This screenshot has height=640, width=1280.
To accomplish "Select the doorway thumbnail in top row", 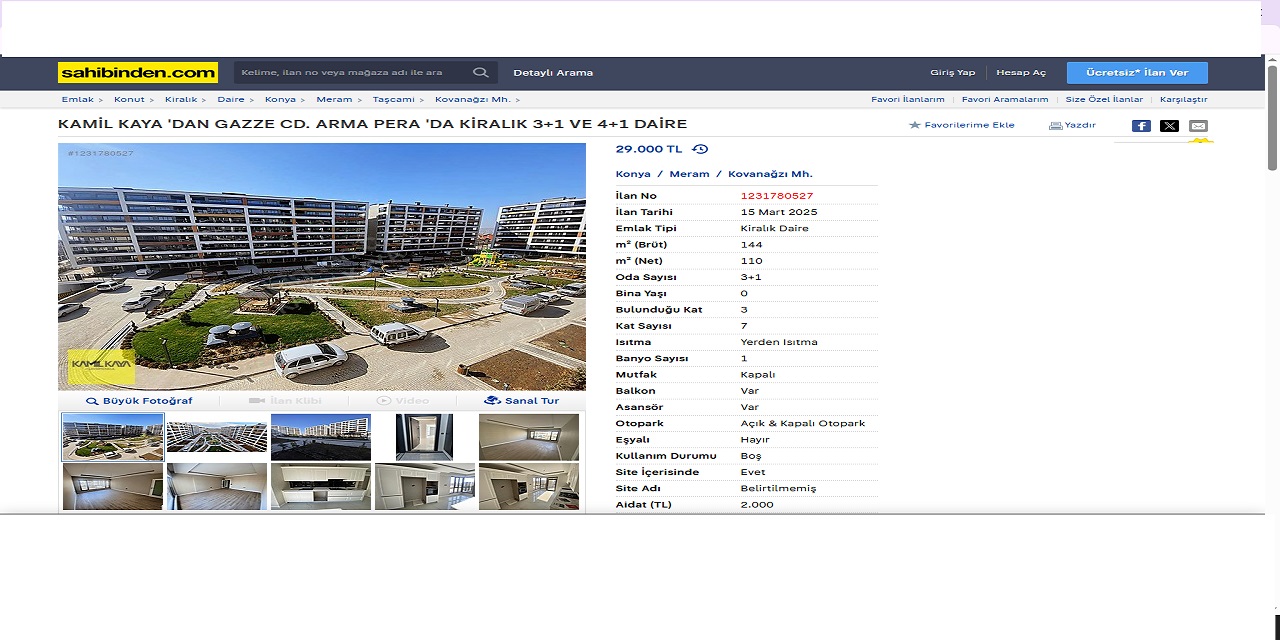I will click(425, 437).
